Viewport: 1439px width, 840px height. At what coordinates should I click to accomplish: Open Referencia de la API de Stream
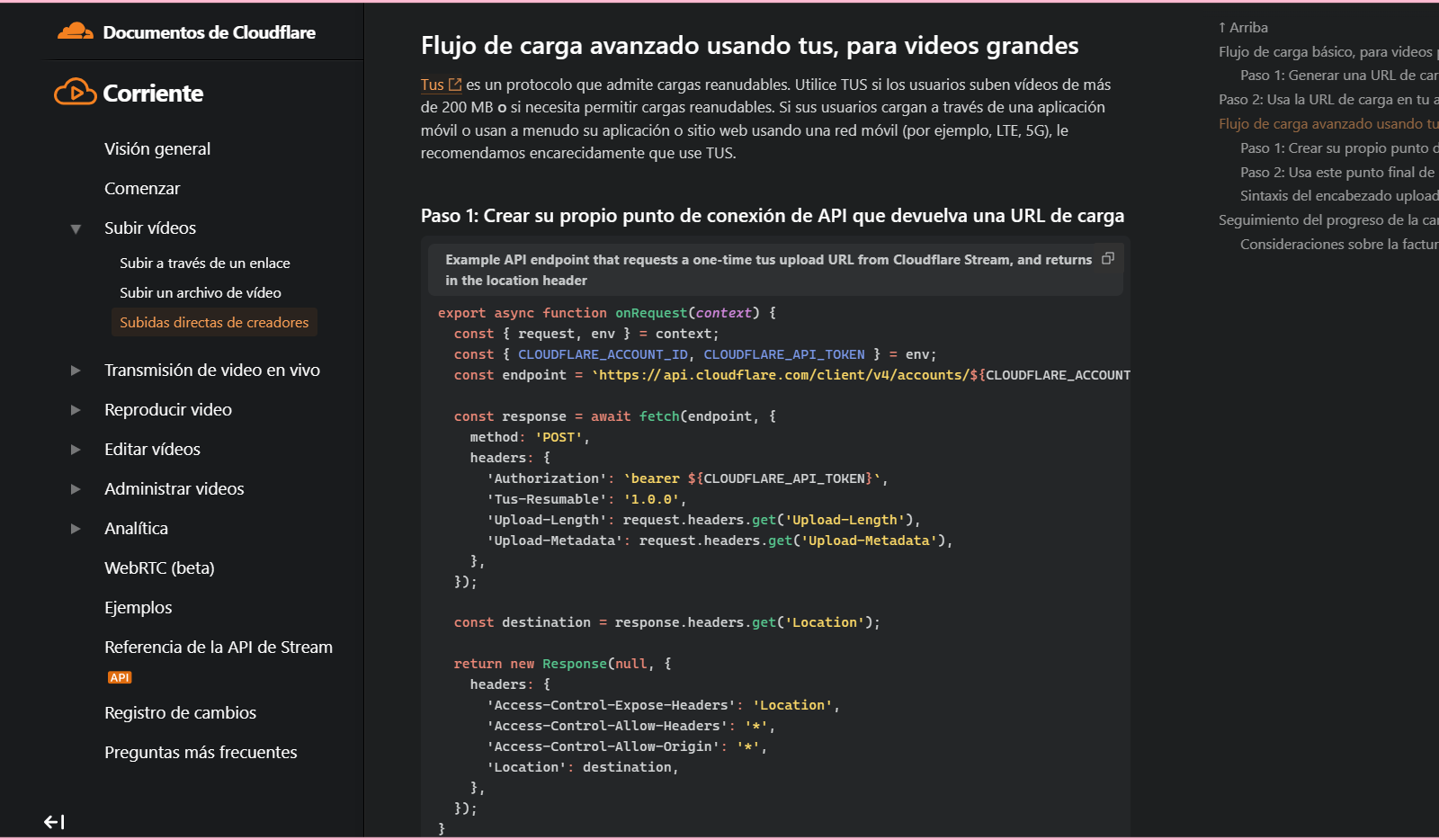click(219, 647)
